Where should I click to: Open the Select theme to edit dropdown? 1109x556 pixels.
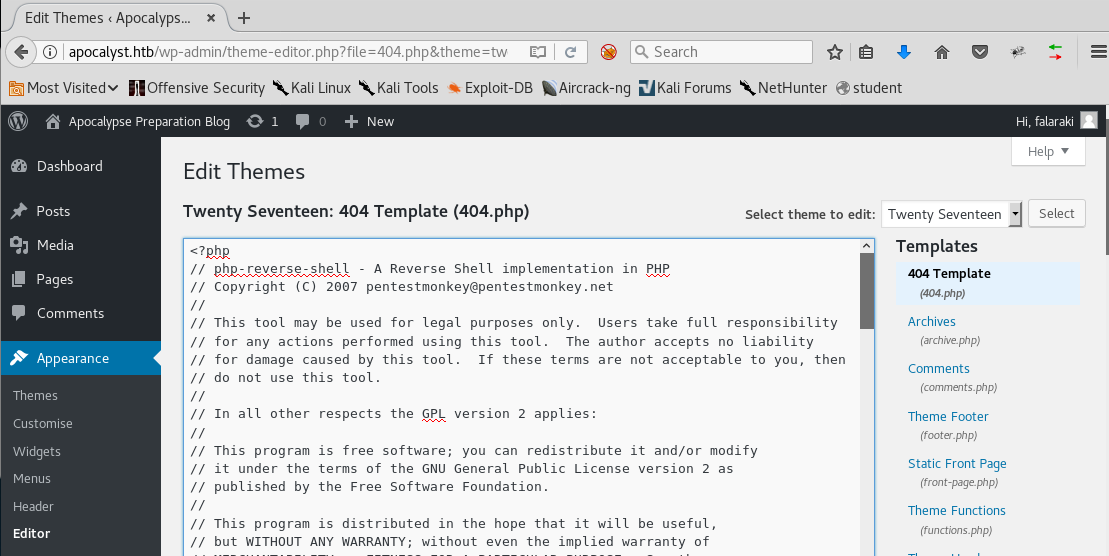point(951,214)
